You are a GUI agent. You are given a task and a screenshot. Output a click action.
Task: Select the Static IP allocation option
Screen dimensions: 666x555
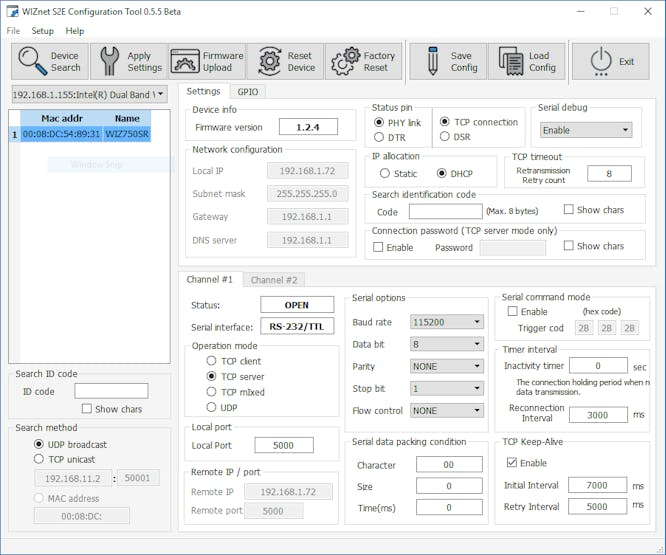click(x=384, y=174)
